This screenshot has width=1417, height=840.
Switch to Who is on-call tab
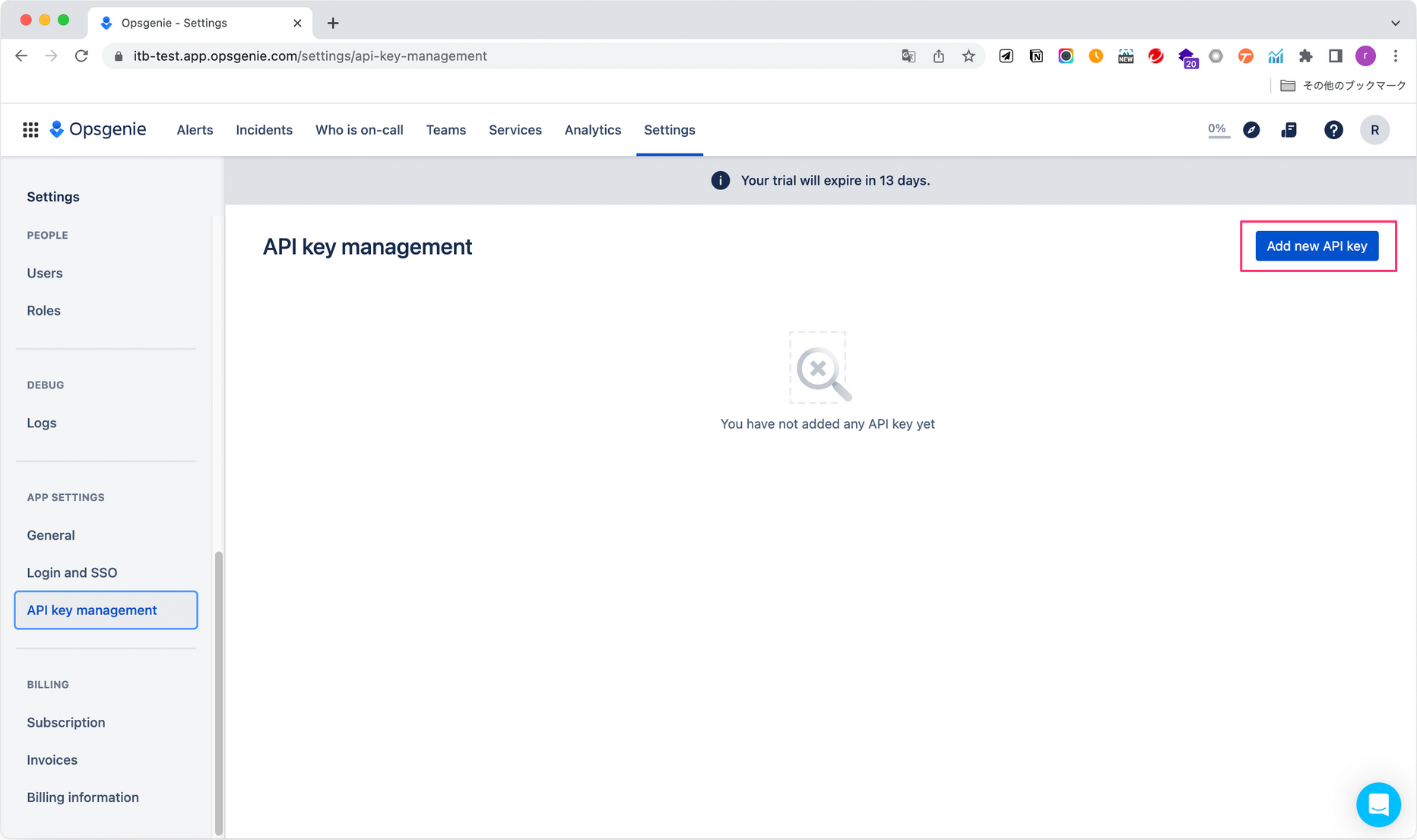click(x=359, y=130)
